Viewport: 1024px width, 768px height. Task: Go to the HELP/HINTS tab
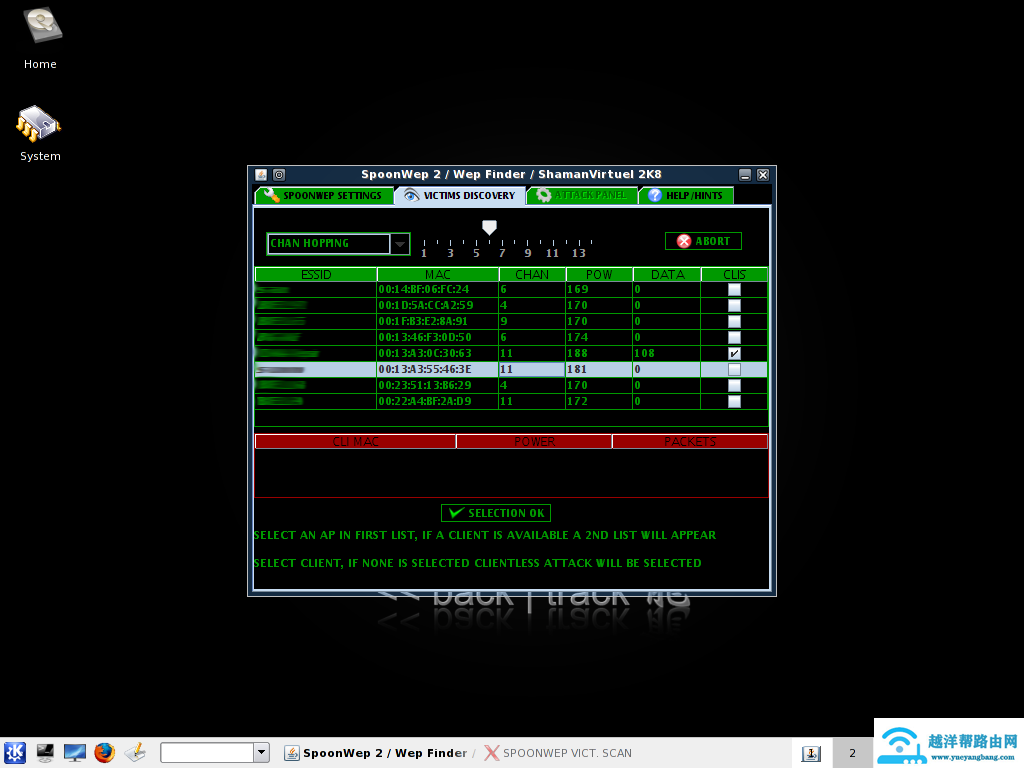pos(686,195)
